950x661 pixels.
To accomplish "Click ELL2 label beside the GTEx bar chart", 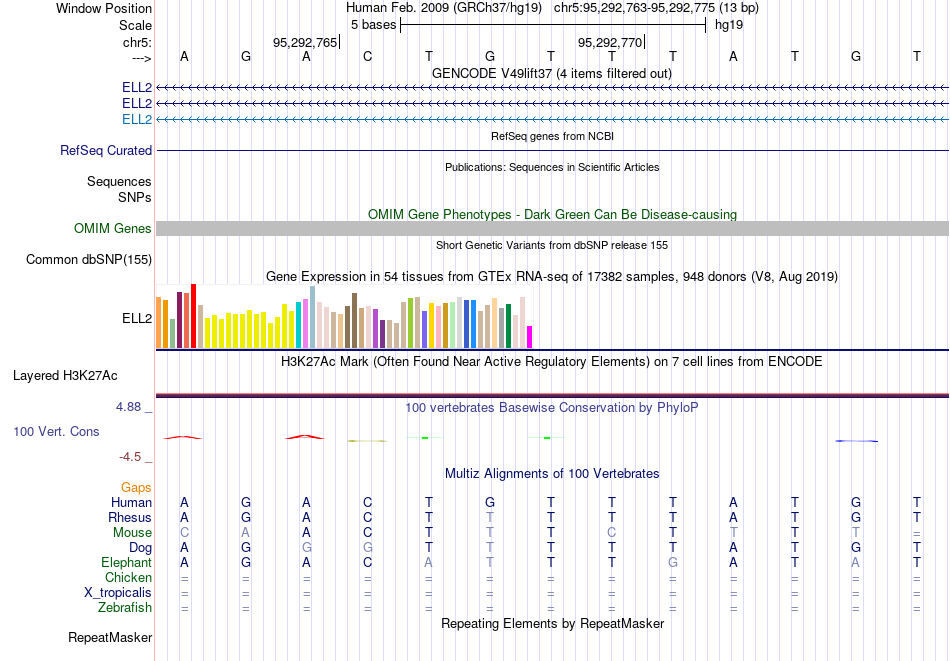I will [x=137, y=318].
